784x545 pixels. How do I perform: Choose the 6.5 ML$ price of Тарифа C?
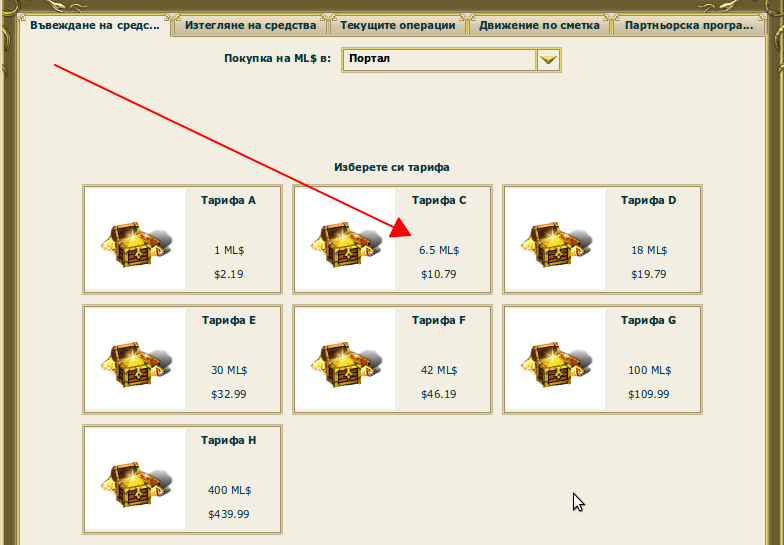point(439,250)
